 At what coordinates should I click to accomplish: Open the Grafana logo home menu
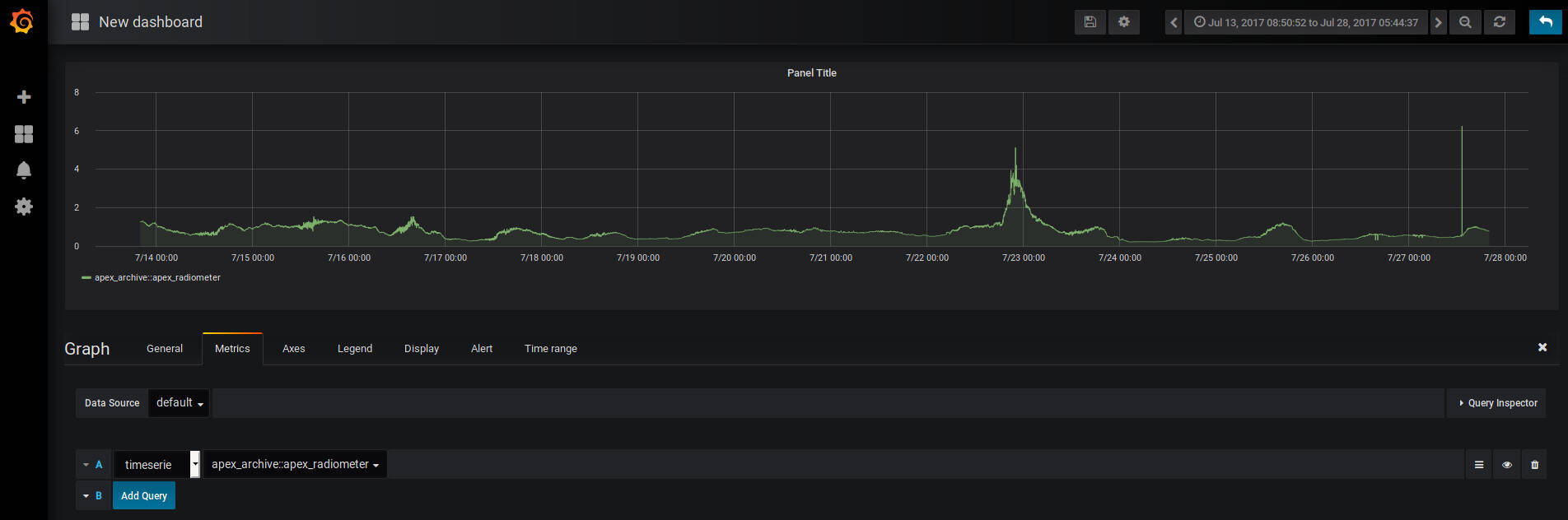click(x=22, y=21)
